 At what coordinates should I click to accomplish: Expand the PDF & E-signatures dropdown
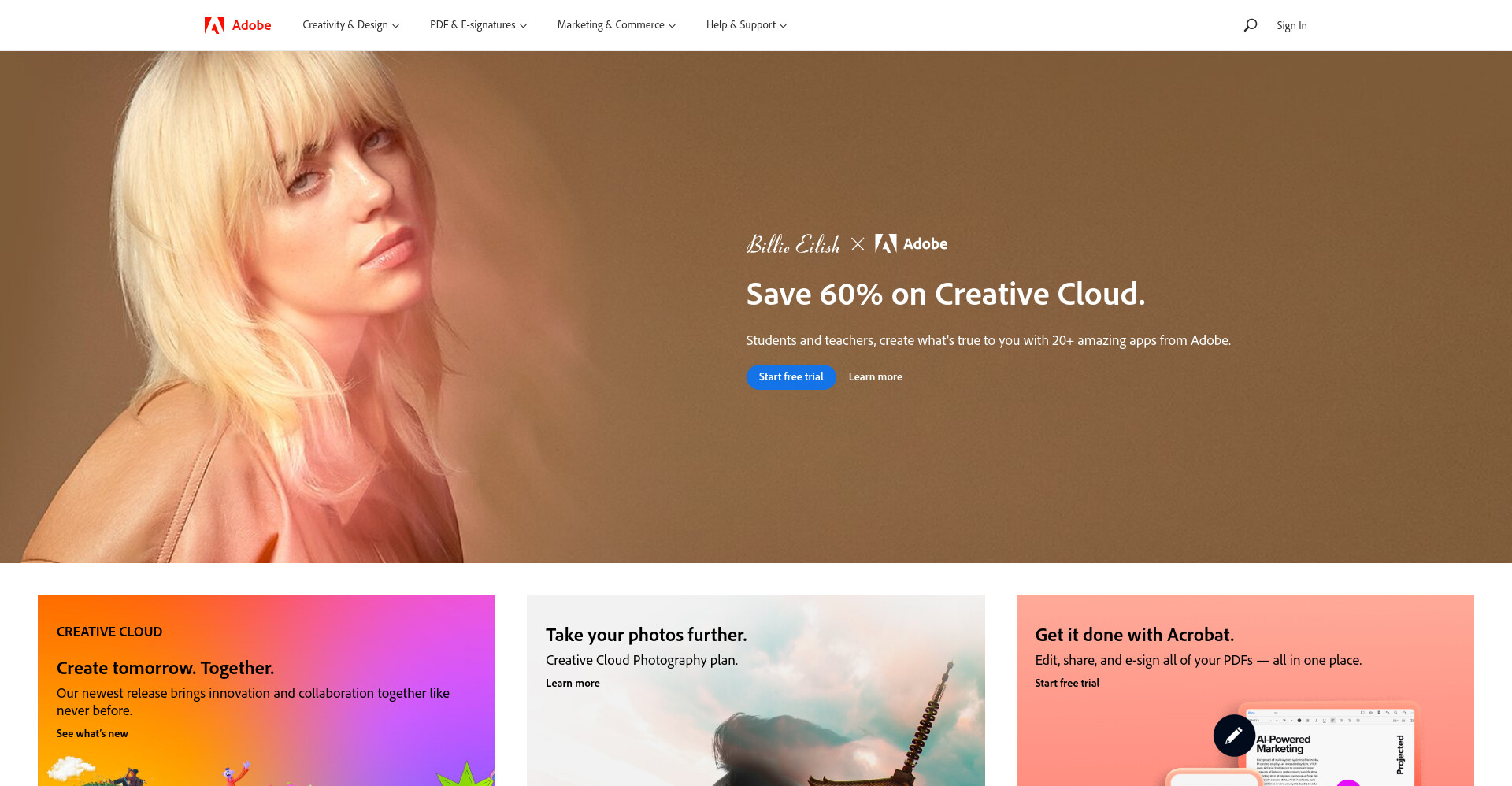(478, 25)
